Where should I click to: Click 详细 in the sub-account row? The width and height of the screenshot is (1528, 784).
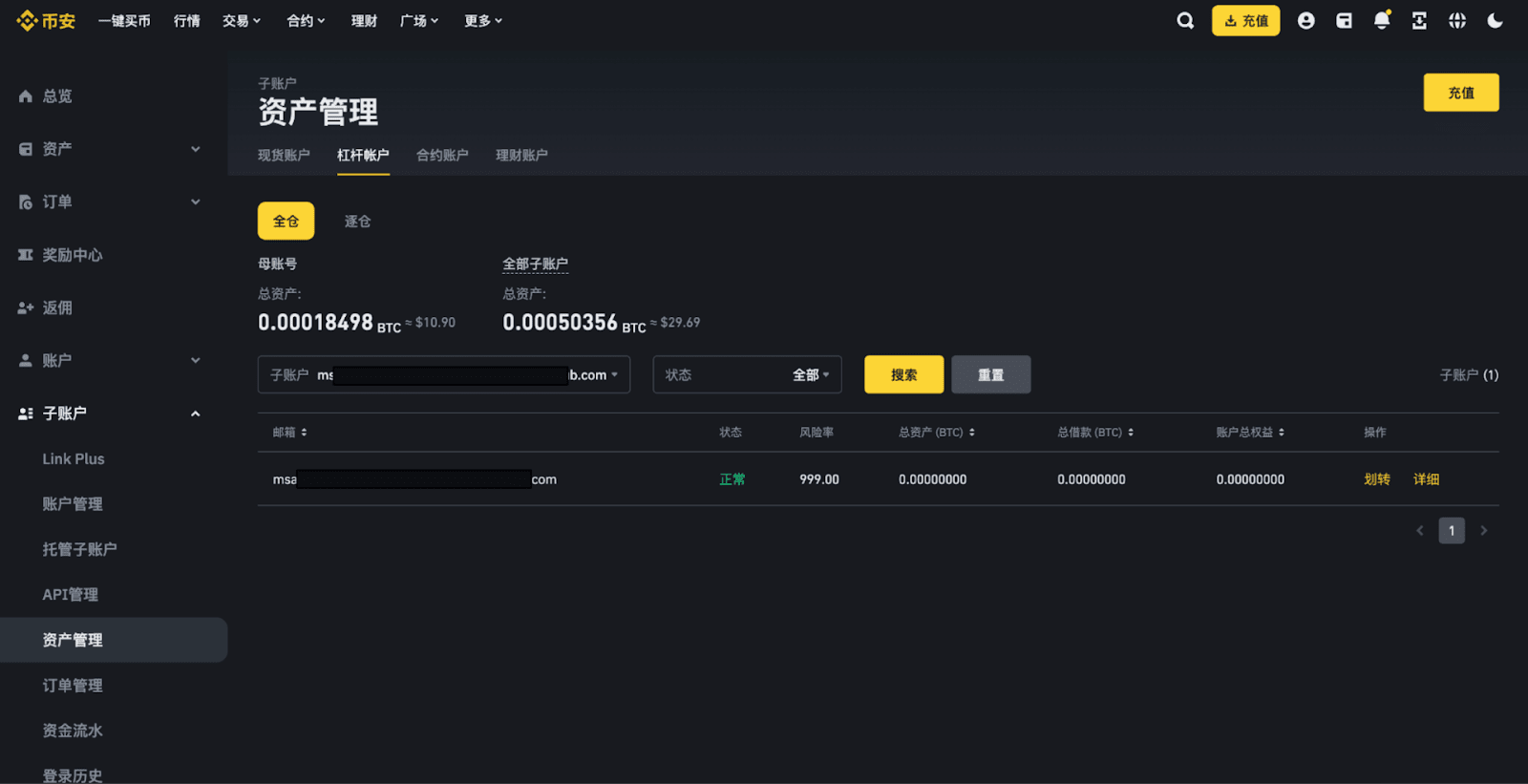click(x=1427, y=479)
